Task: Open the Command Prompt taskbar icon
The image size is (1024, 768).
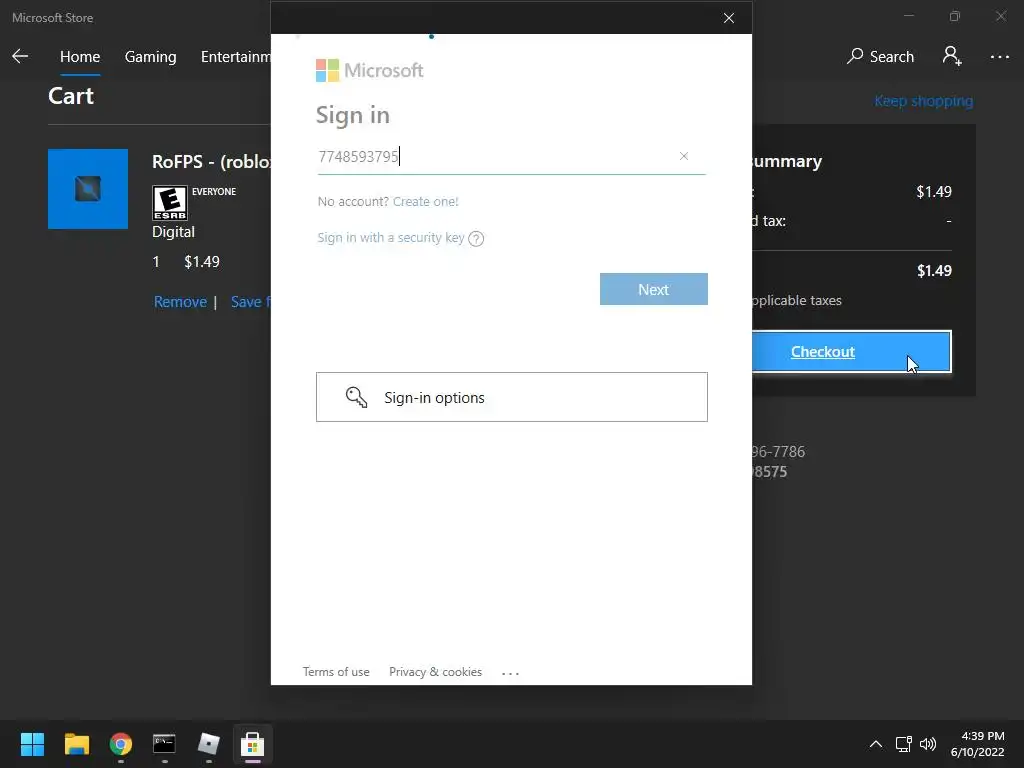Action: tap(165, 744)
